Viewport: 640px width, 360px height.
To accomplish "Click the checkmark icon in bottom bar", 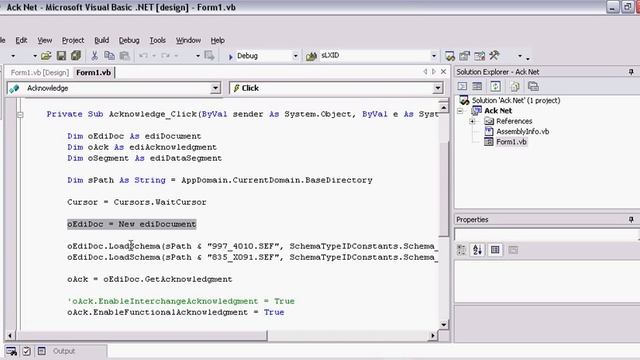I will point(27,351).
